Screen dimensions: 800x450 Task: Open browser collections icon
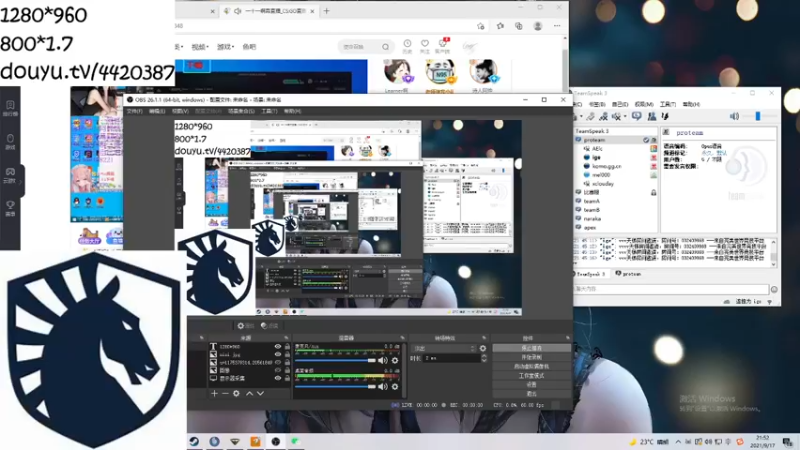point(519,26)
